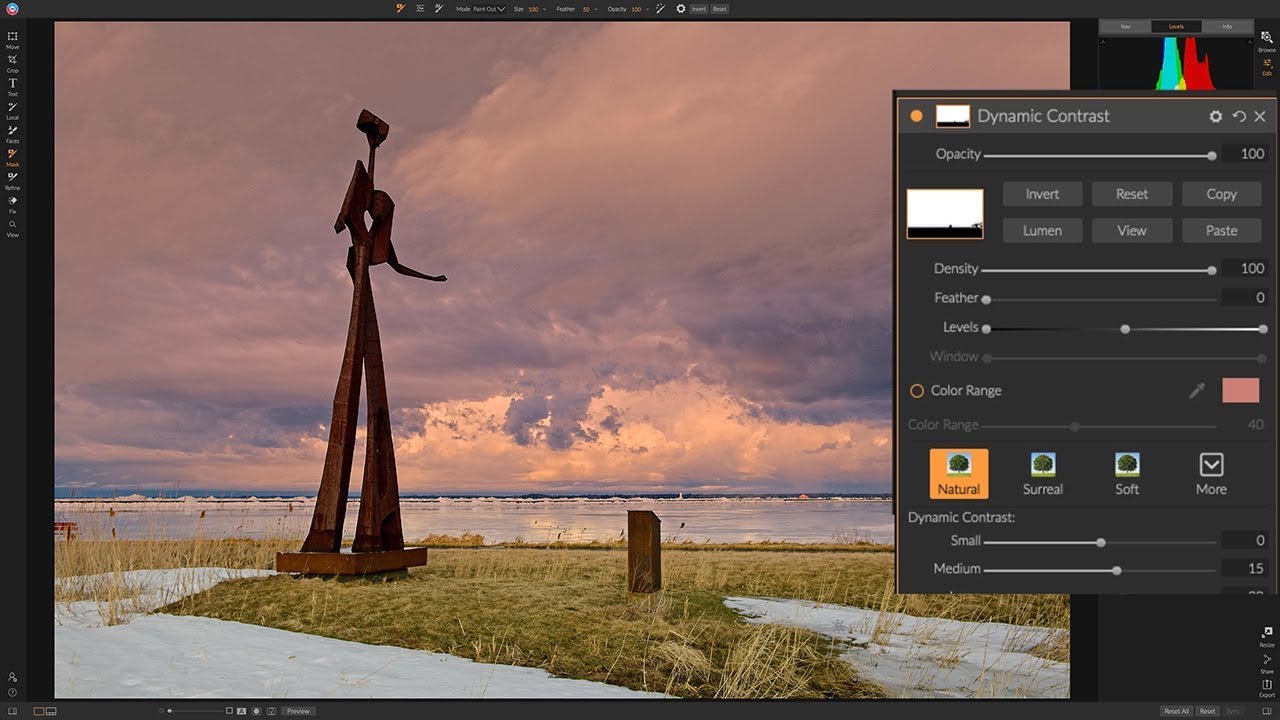1280x720 pixels.
Task: Open the help question mark icon
Action: click(x=12, y=692)
